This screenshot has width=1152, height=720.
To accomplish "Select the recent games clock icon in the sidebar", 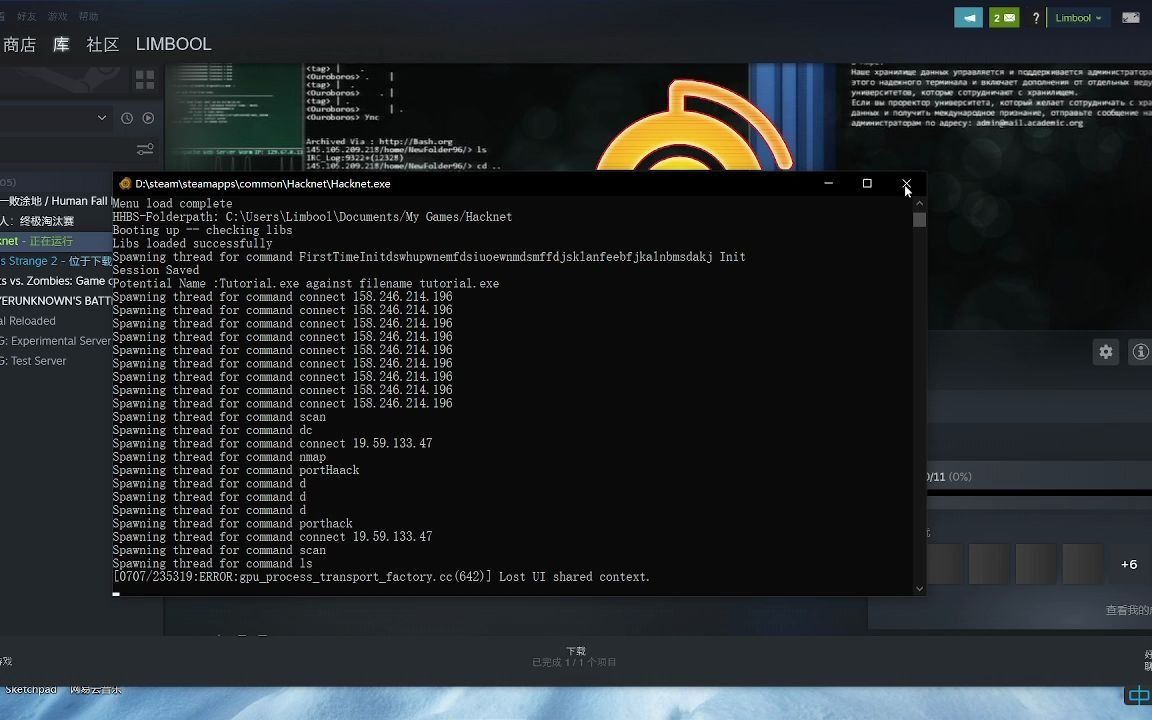I will click(127, 118).
